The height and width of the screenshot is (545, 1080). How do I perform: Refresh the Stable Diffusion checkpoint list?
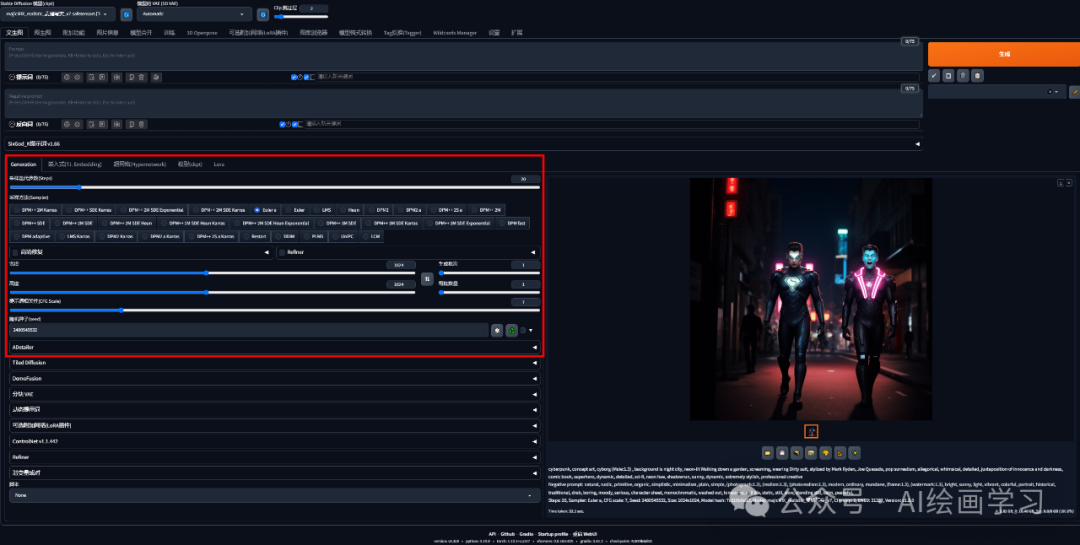(126, 14)
